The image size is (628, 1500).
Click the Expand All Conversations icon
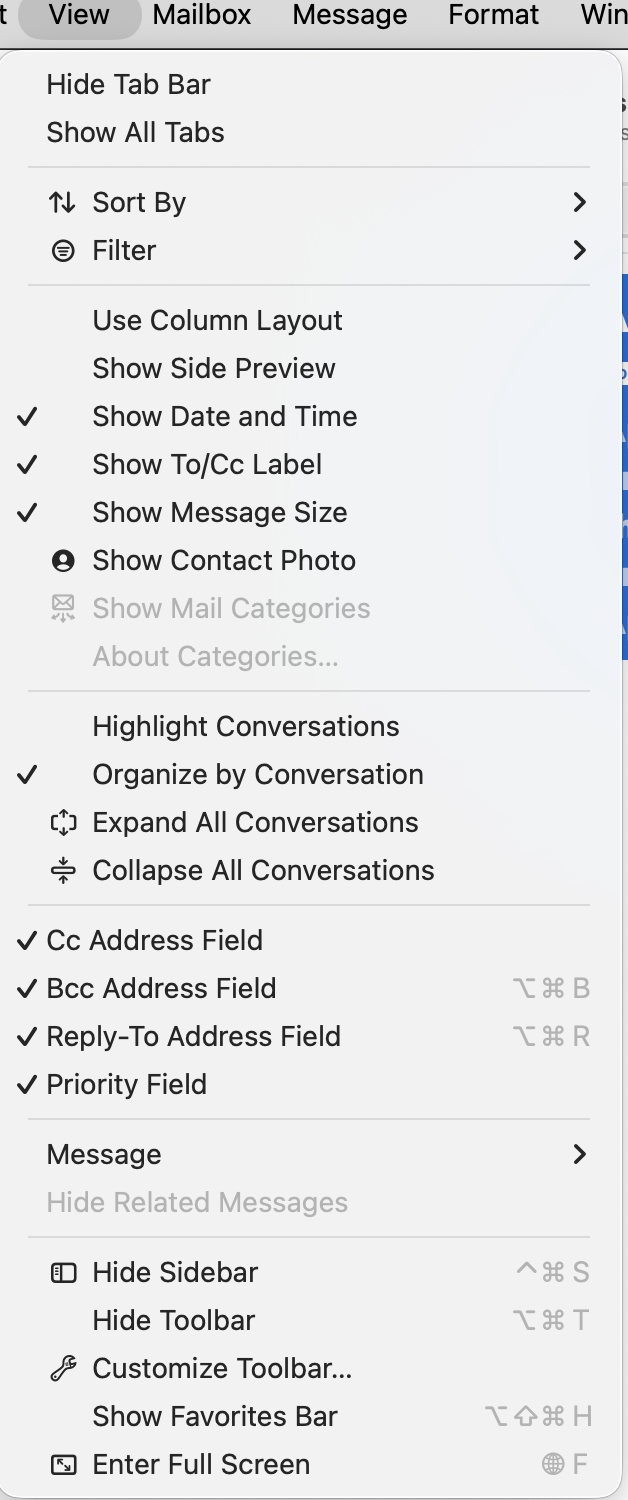(x=63, y=822)
